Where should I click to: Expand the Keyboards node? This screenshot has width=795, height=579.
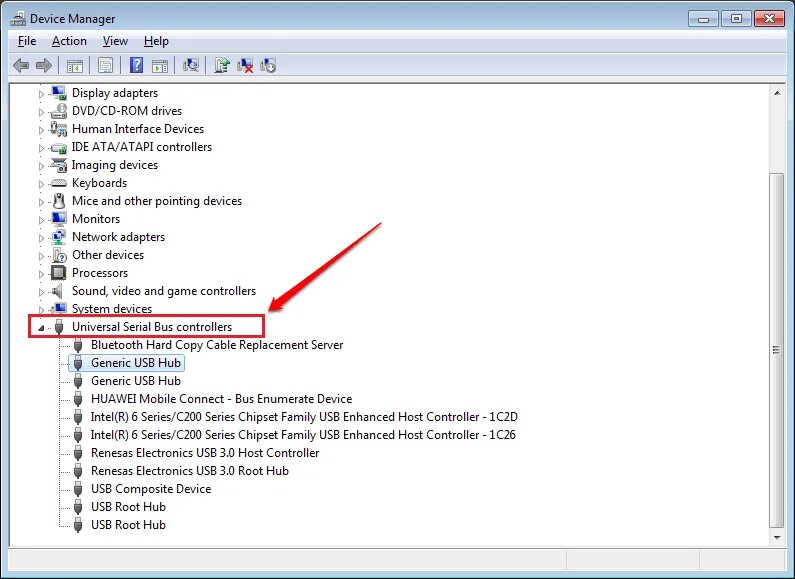click(x=41, y=184)
